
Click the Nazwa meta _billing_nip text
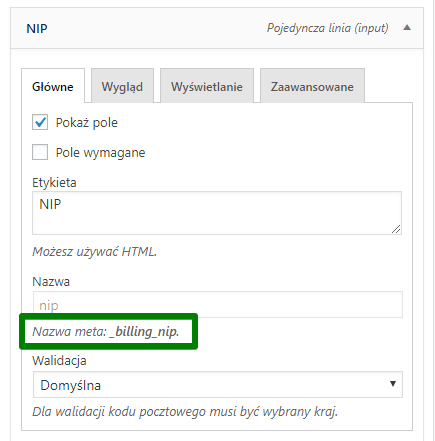[106, 332]
